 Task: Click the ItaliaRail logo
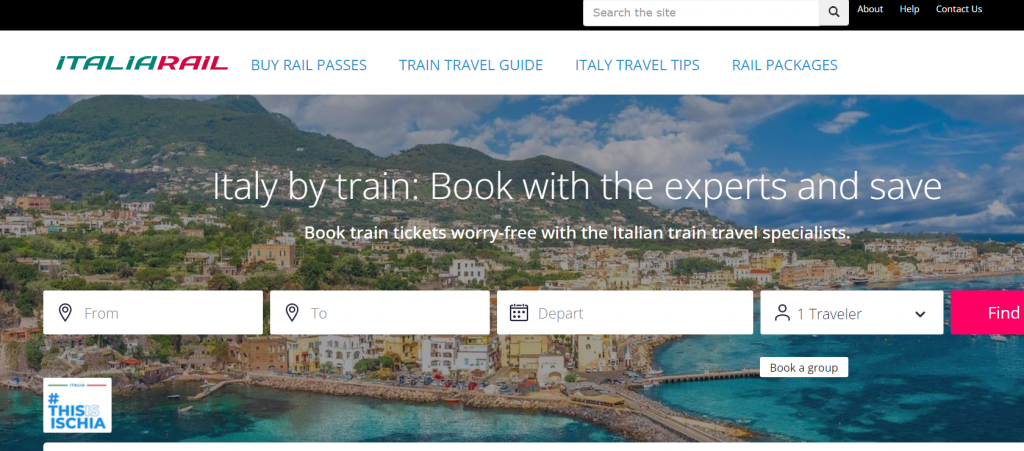click(142, 63)
